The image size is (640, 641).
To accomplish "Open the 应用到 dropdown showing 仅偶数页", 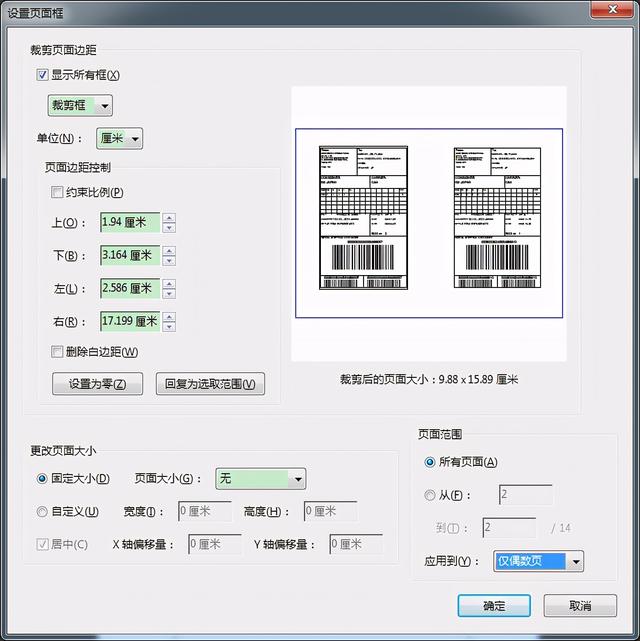I will (539, 561).
